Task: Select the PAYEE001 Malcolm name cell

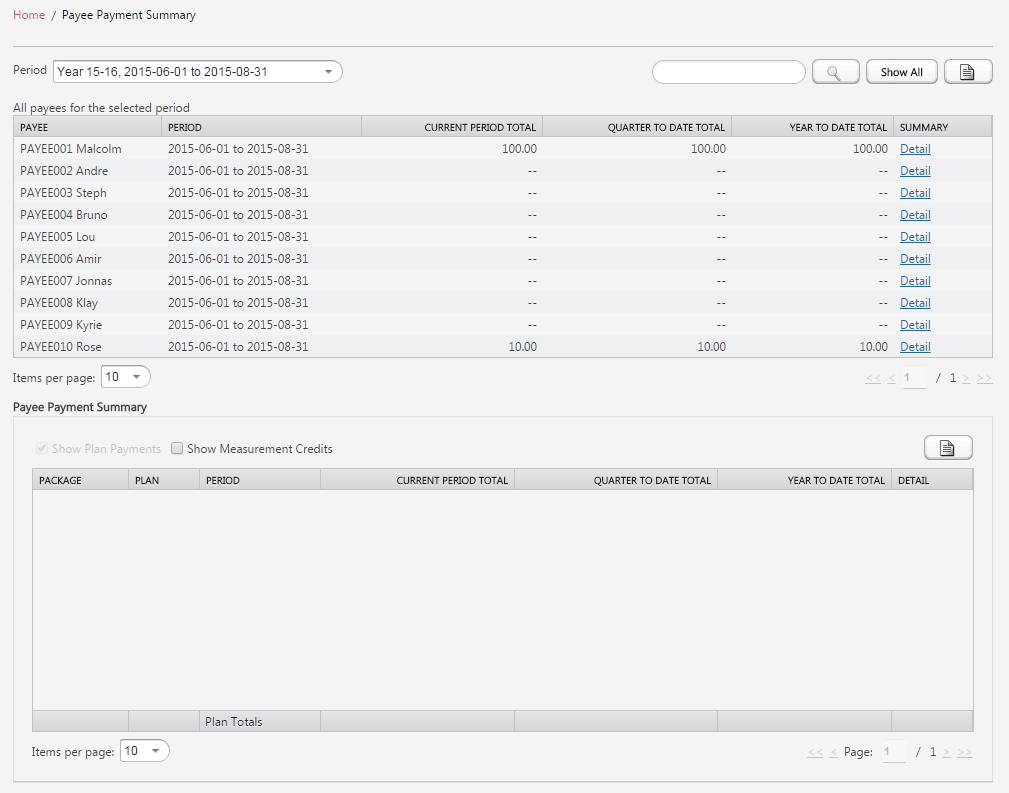Action: (x=88, y=149)
